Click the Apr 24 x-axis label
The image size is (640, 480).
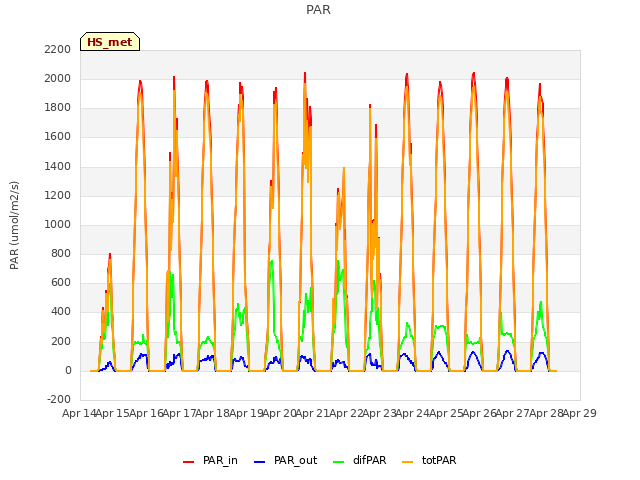pos(413,413)
